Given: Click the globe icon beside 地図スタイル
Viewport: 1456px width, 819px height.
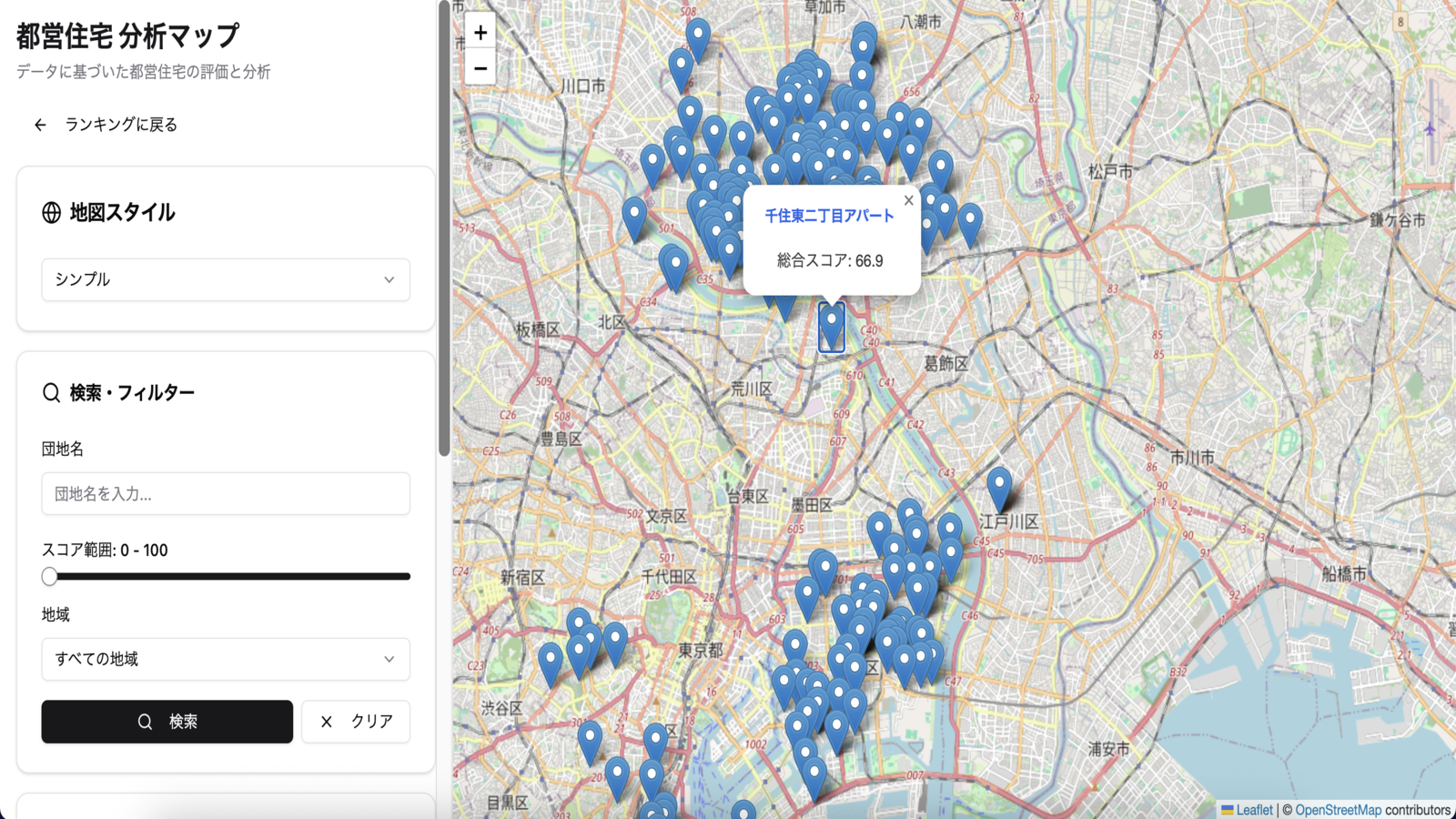Looking at the screenshot, I should (52, 213).
